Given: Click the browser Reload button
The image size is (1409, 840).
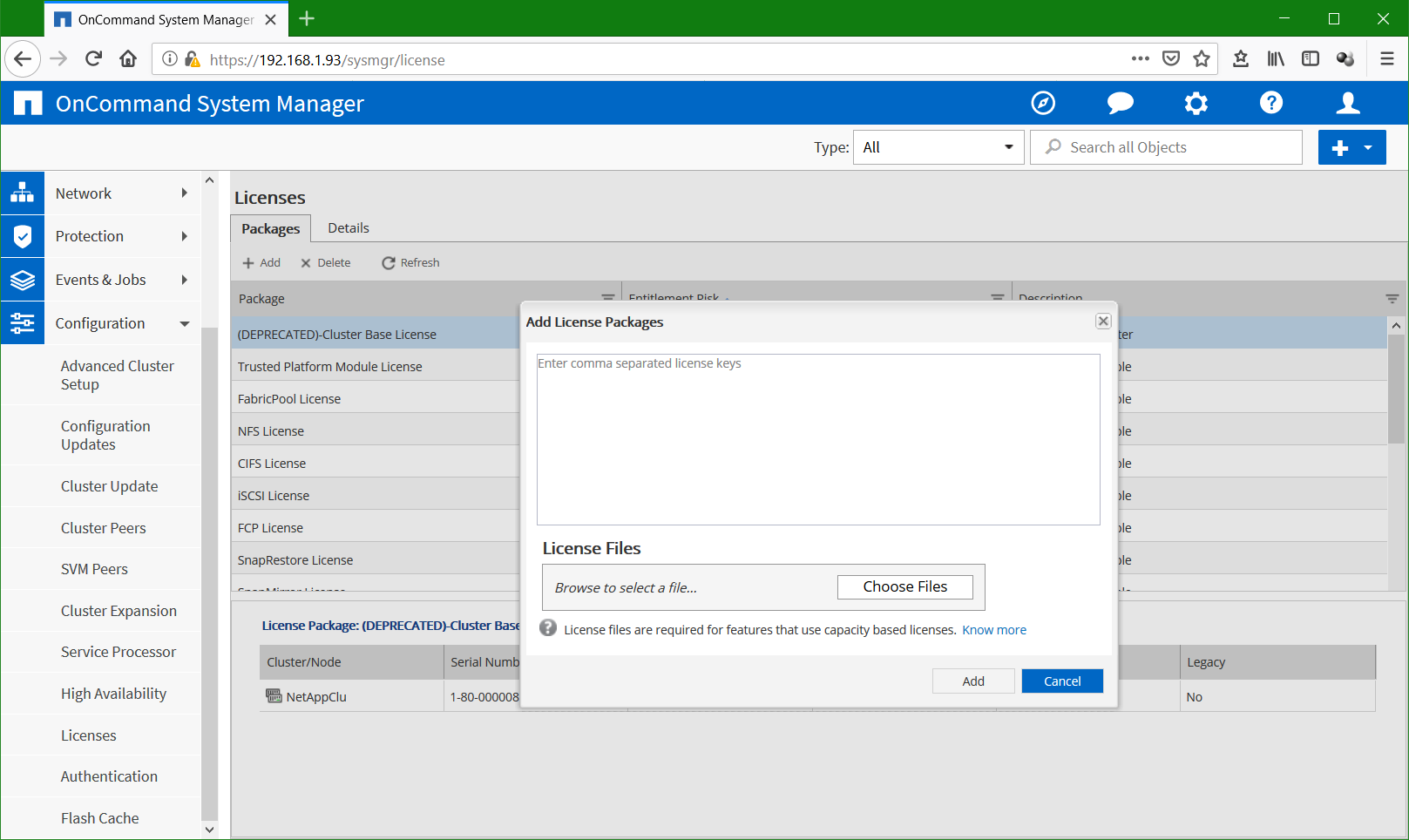Looking at the screenshot, I should [93, 59].
